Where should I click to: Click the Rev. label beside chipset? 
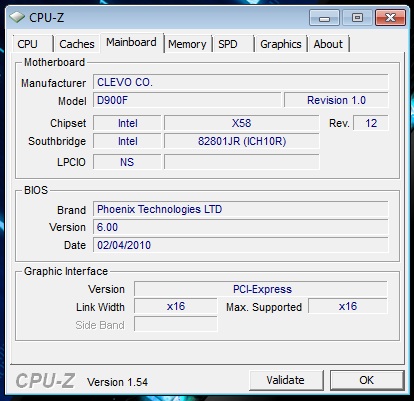tap(339, 123)
